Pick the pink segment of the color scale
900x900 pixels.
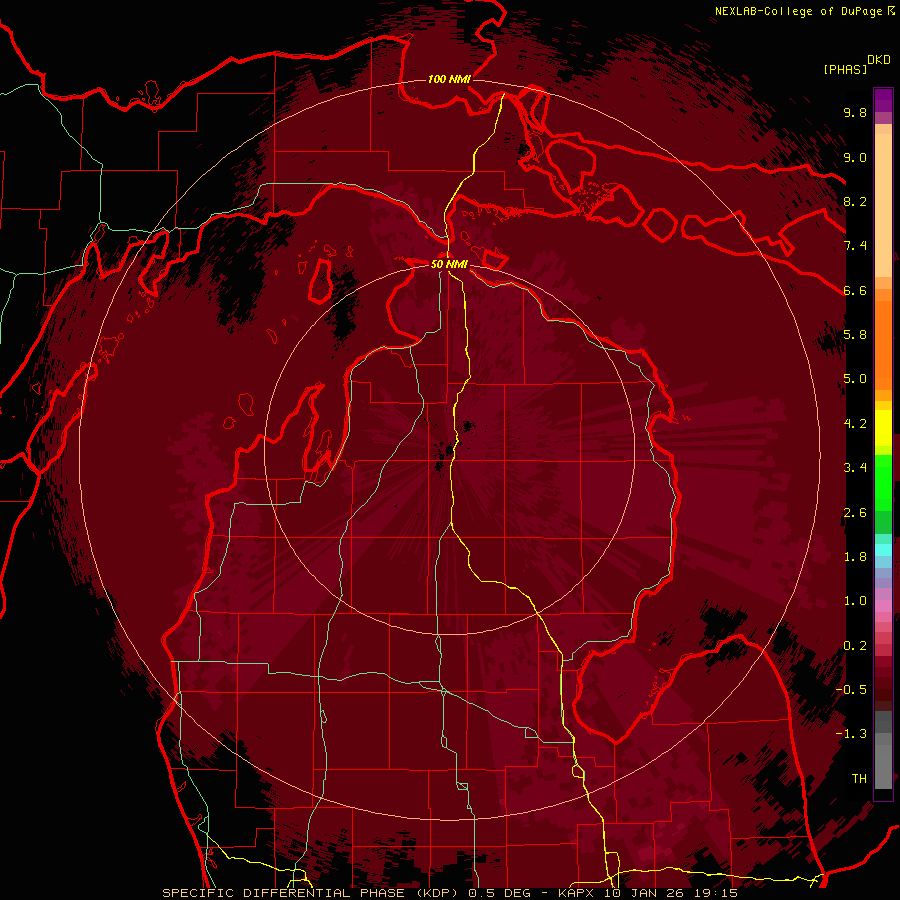(883, 606)
